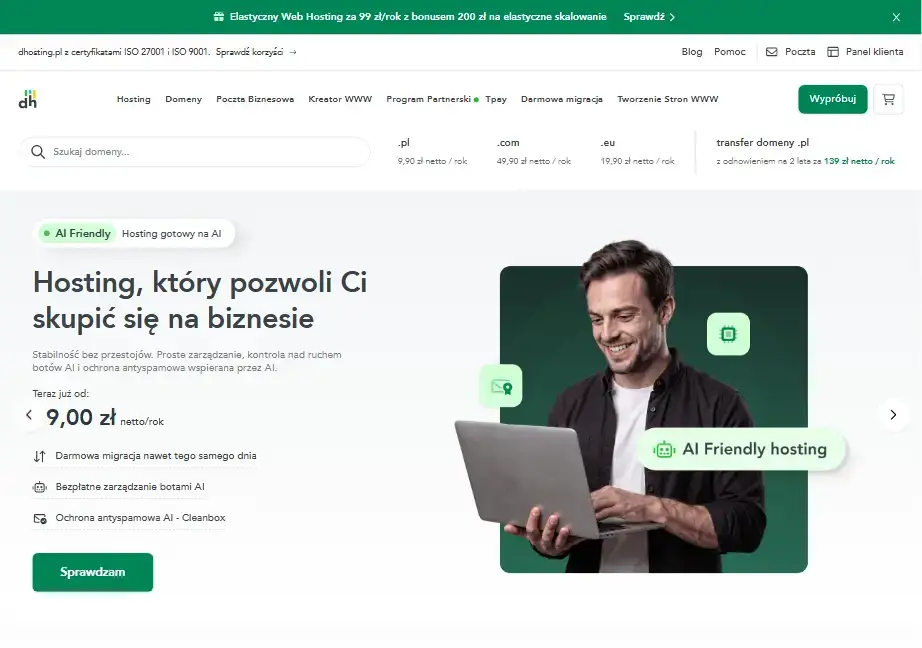
Task: Click the Poczta envelope icon
Action: coord(771,52)
